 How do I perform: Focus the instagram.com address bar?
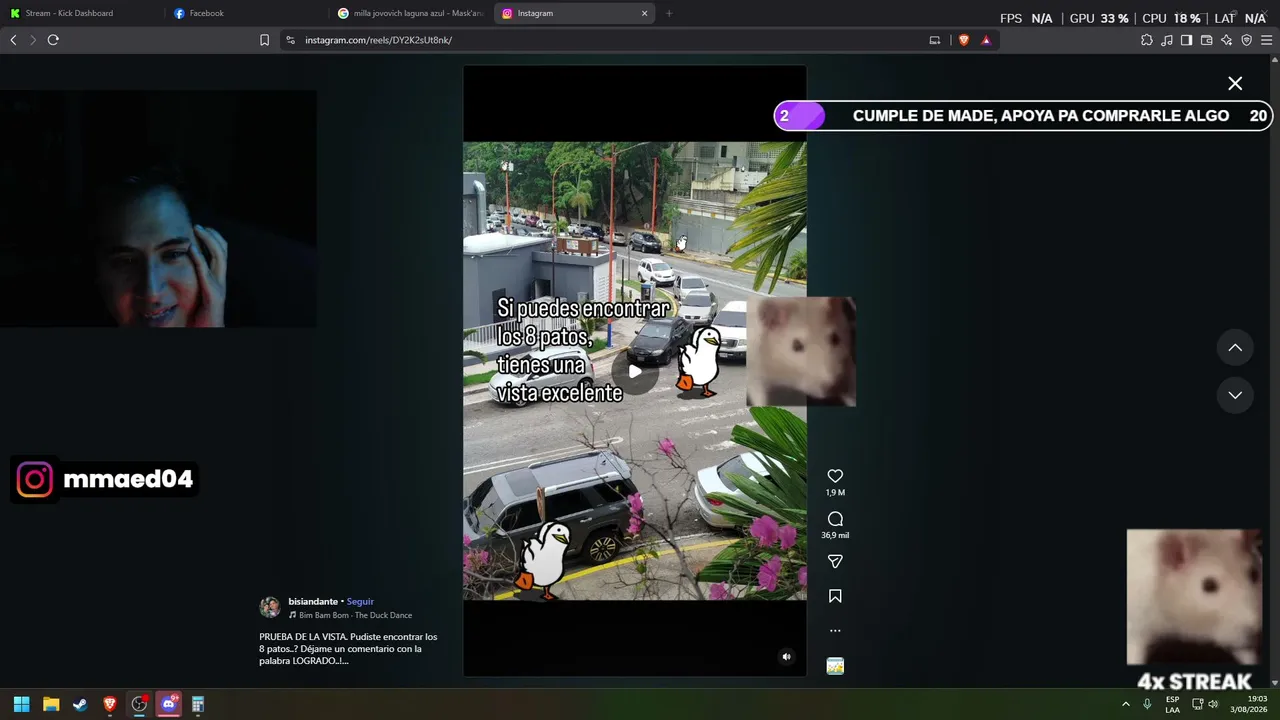pos(610,40)
